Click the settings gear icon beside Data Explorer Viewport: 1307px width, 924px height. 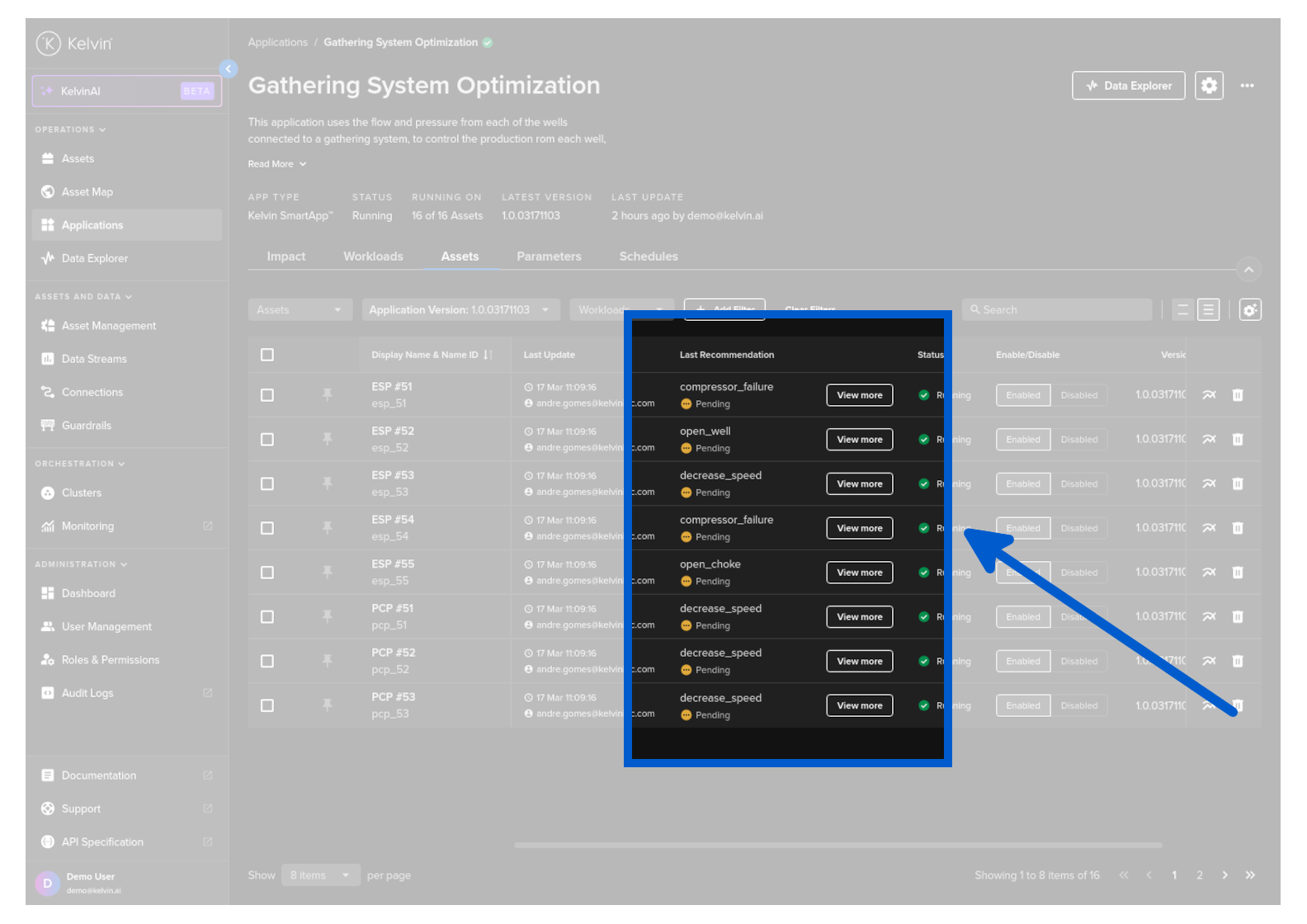1209,86
